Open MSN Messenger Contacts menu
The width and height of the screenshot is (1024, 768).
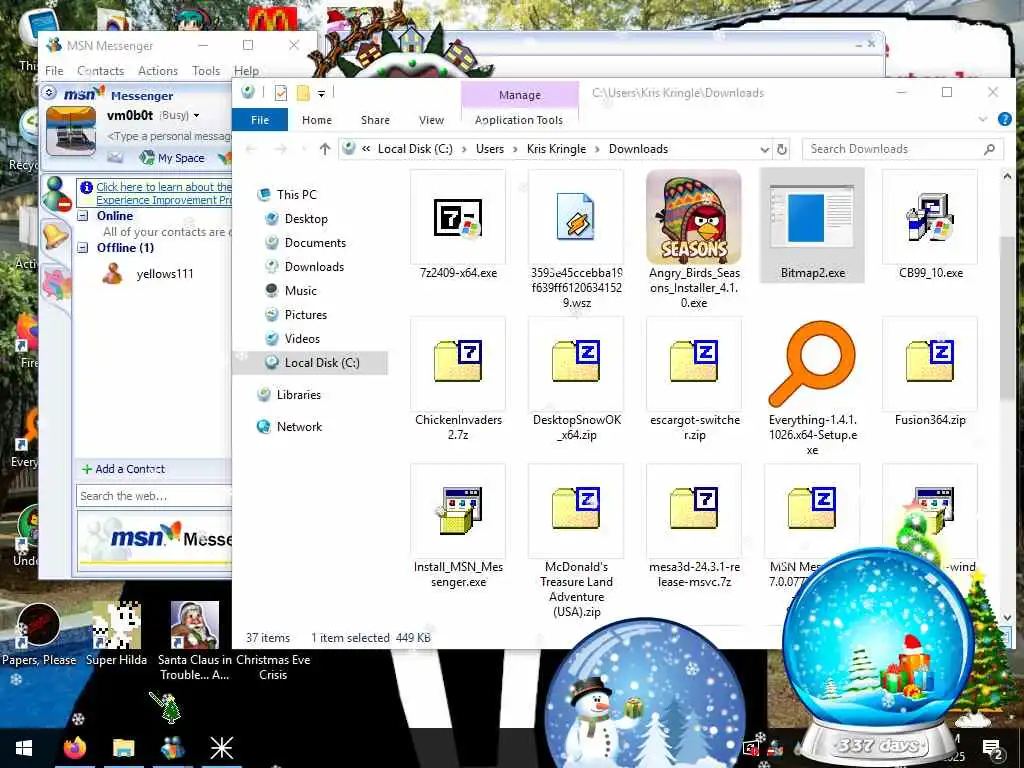pyautogui.click(x=101, y=71)
